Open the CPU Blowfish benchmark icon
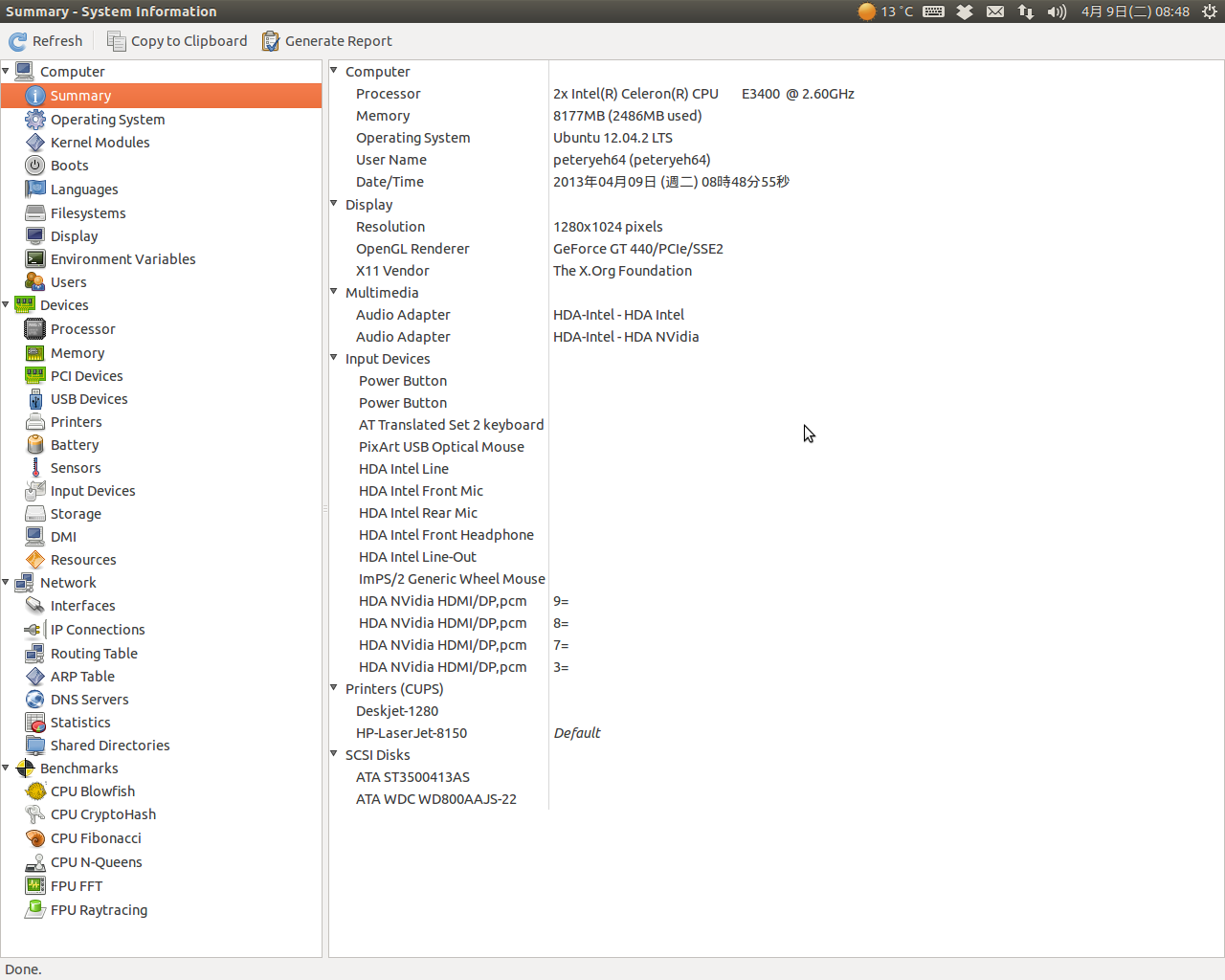This screenshot has height=980, width=1225. [35, 791]
